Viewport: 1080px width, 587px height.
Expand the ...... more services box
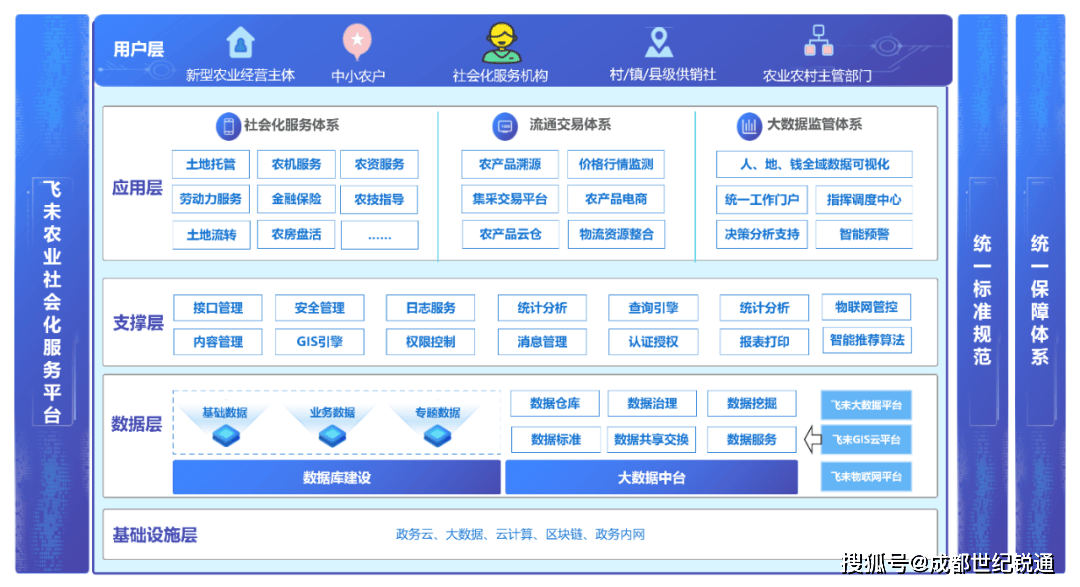point(379,235)
